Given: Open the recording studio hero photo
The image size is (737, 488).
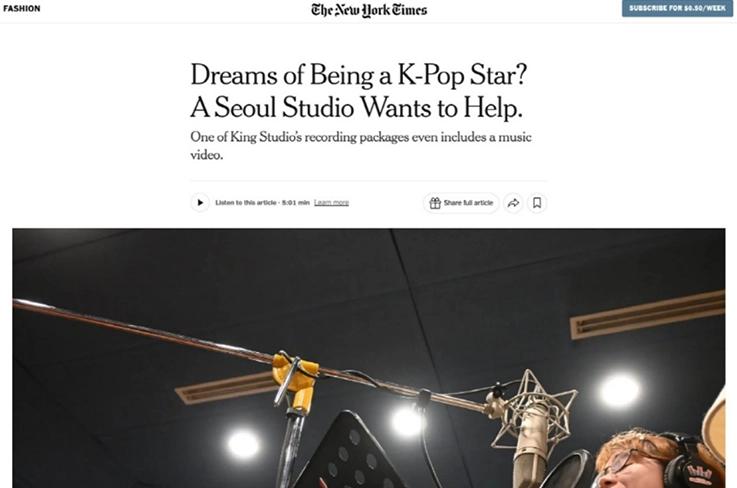Looking at the screenshot, I should (369, 358).
